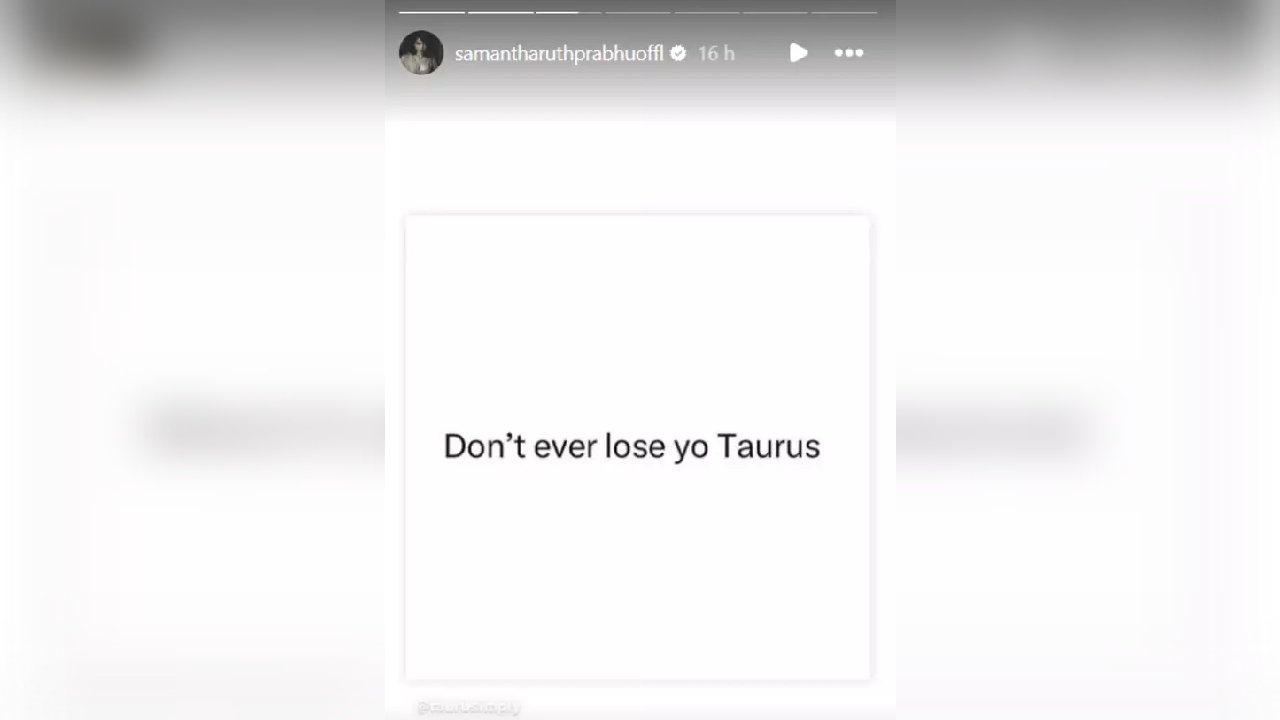Click the blue verified badge icon
The width and height of the screenshot is (1280, 720).
point(678,53)
